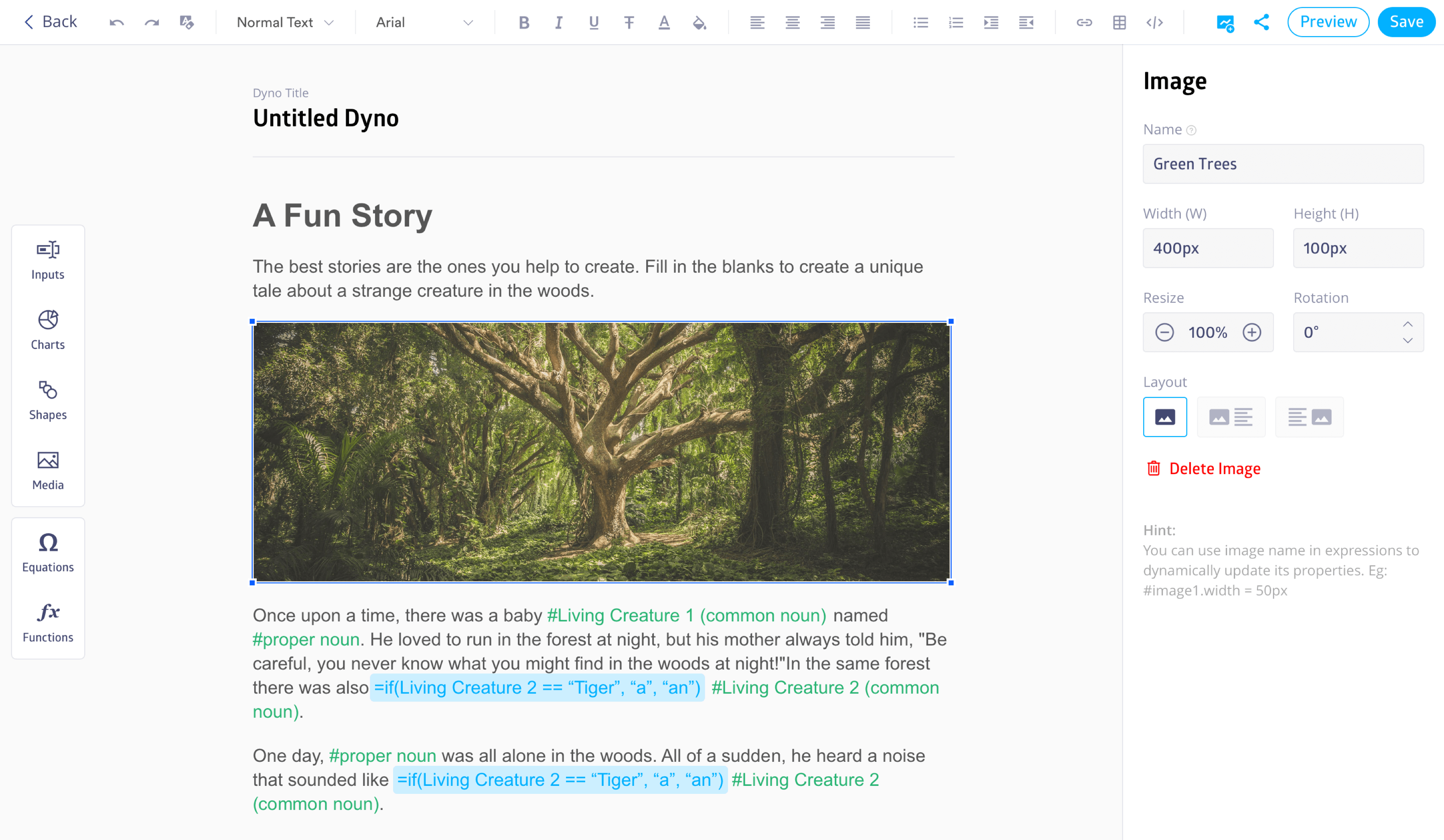Insert a table from the toolbar
The image size is (1444, 840).
pos(1119,22)
